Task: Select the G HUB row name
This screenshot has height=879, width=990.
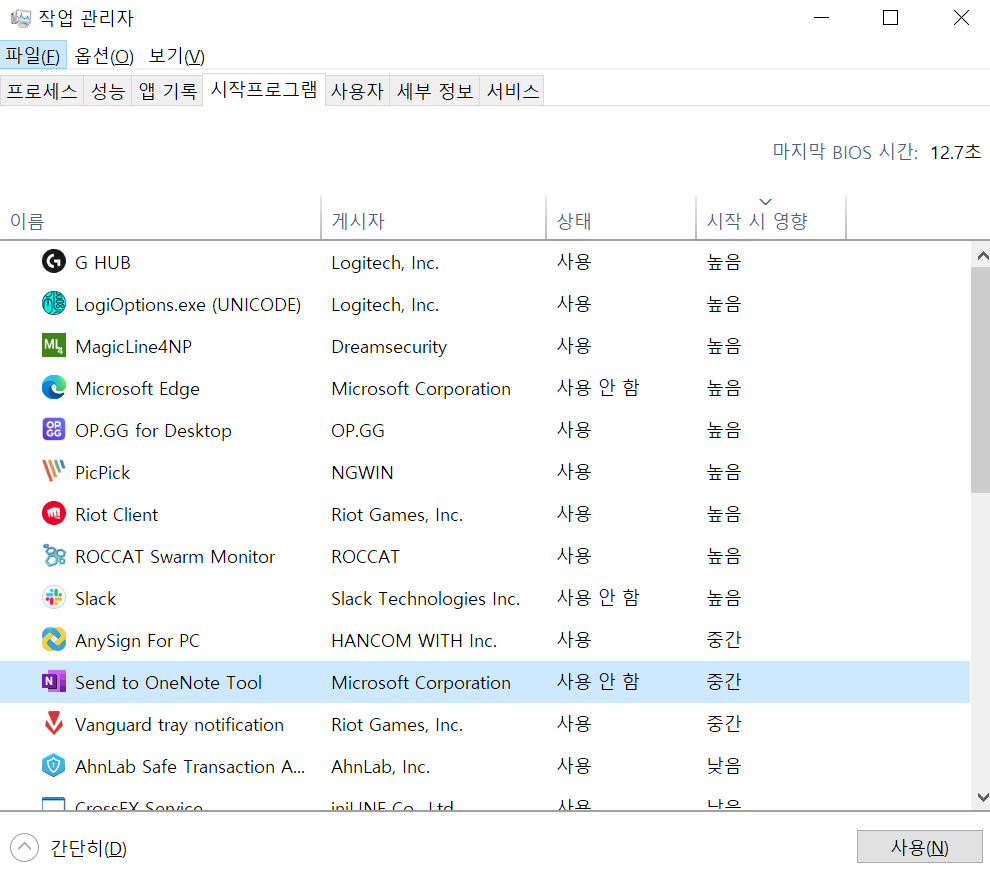Action: pyautogui.click(x=102, y=263)
